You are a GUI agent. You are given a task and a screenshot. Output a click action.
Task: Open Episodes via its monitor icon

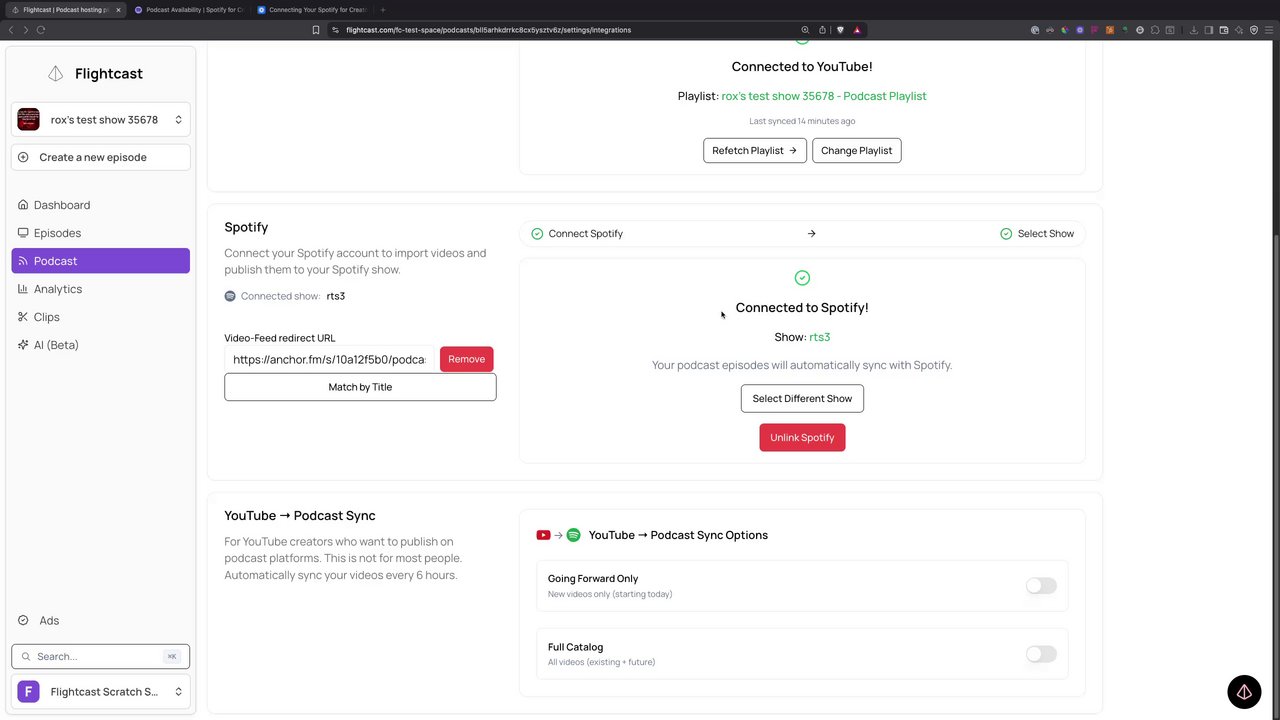(23, 233)
